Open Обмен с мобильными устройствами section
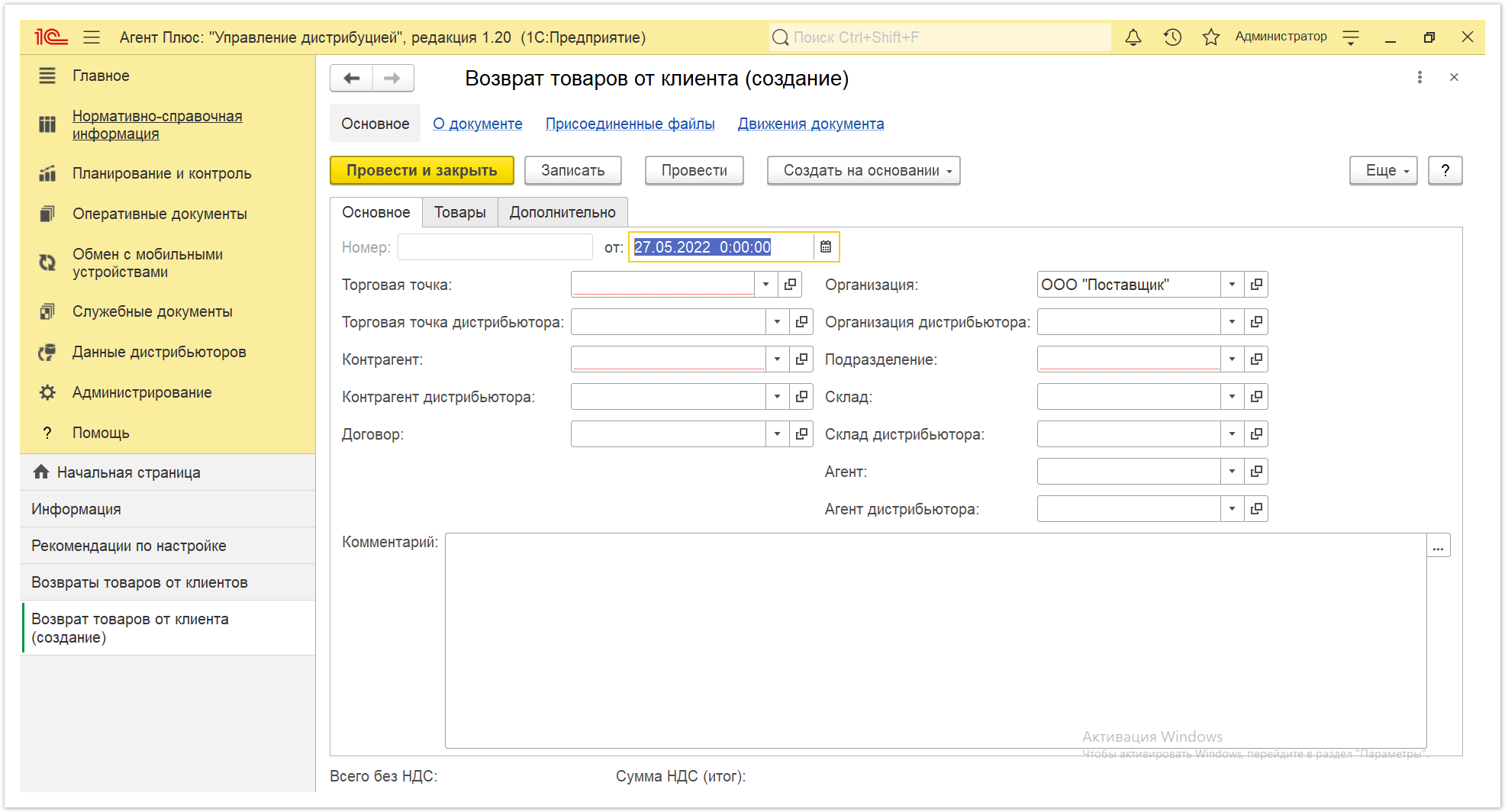Image resolution: width=1505 pixels, height=812 pixels. (x=147, y=263)
